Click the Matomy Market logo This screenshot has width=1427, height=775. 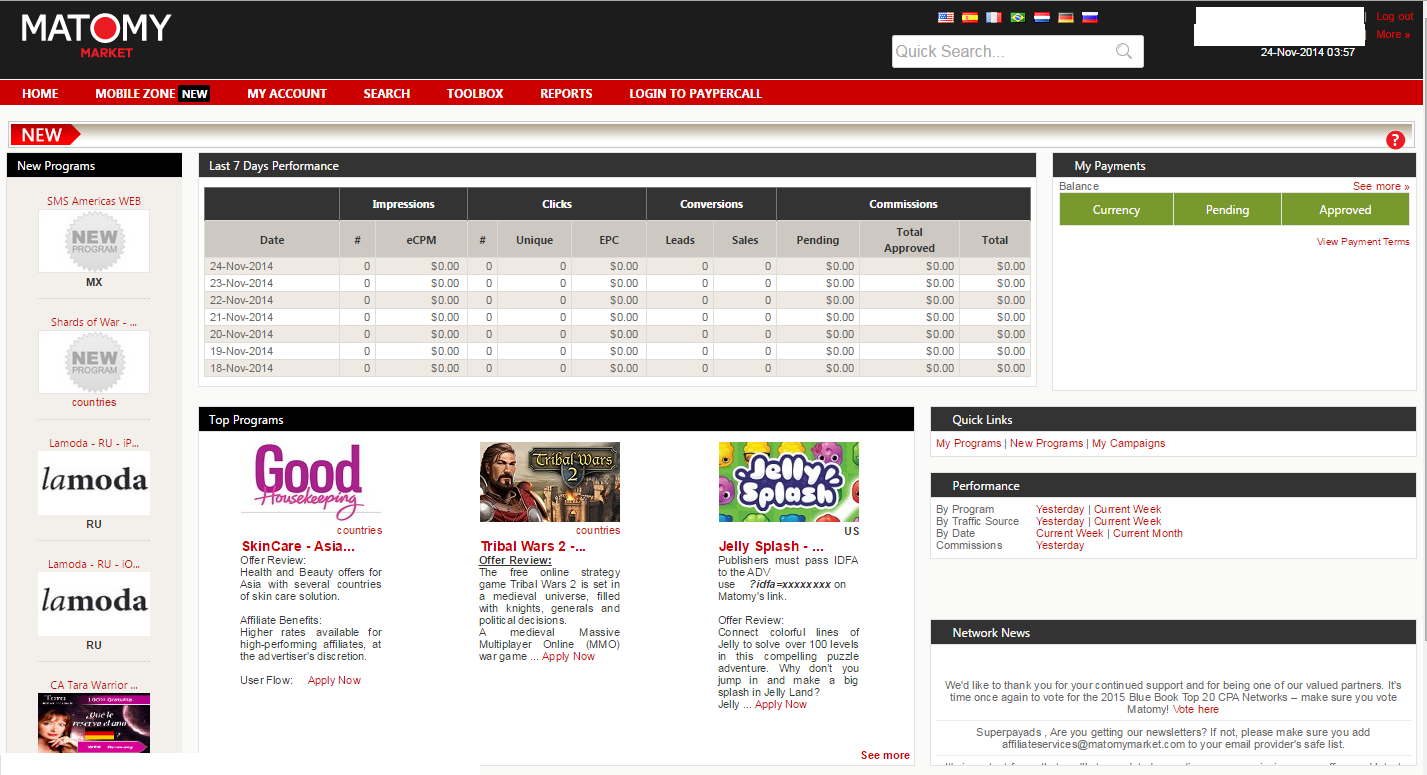tap(96, 35)
